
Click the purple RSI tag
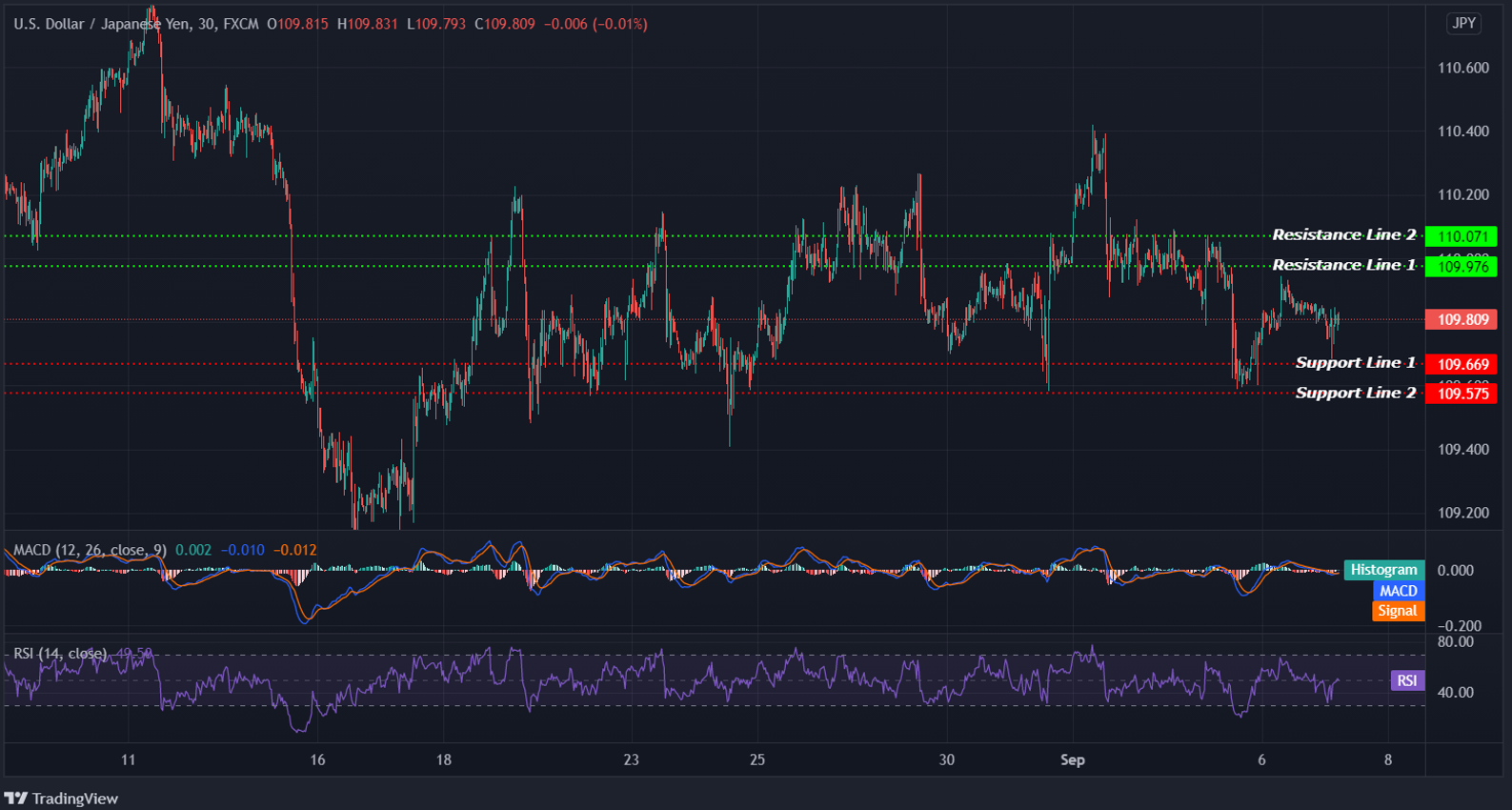click(1407, 680)
